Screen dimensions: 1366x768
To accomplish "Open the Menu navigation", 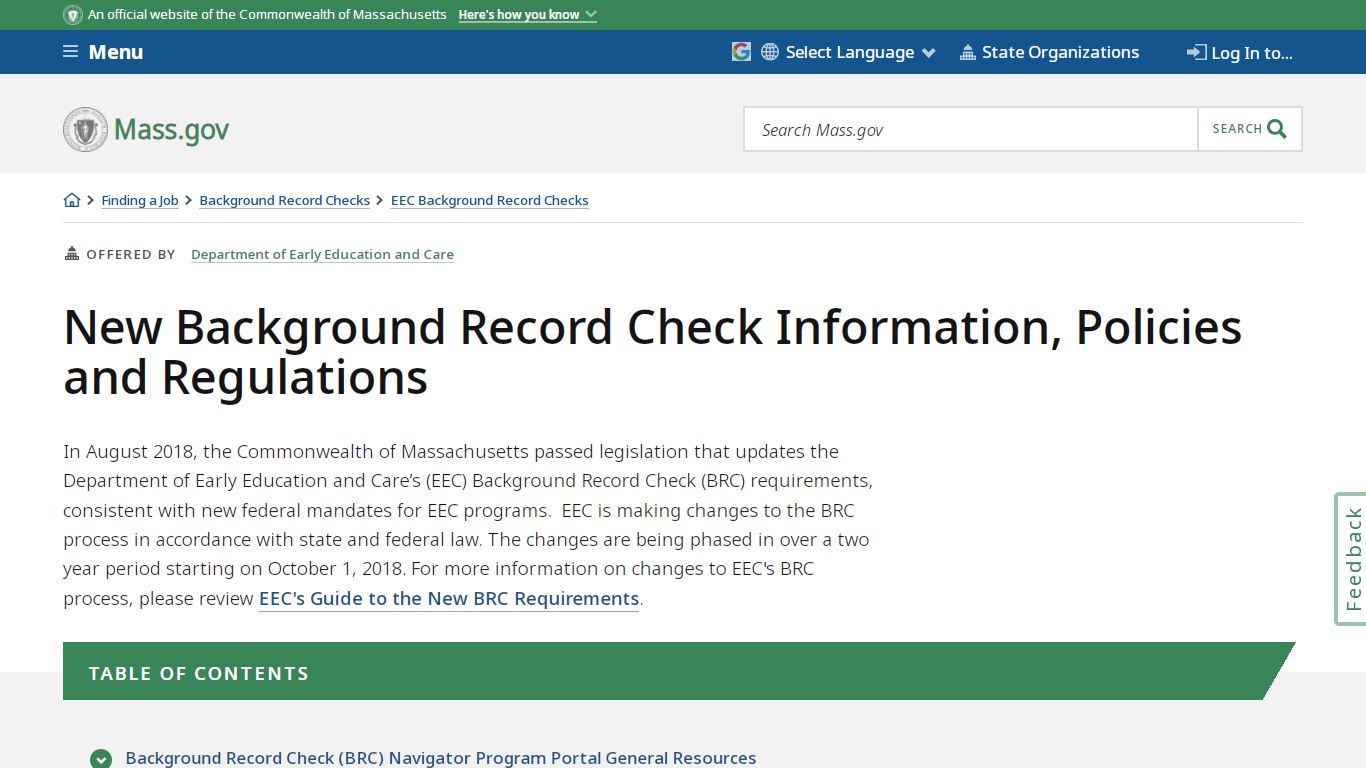I will pyautogui.click(x=103, y=52).
